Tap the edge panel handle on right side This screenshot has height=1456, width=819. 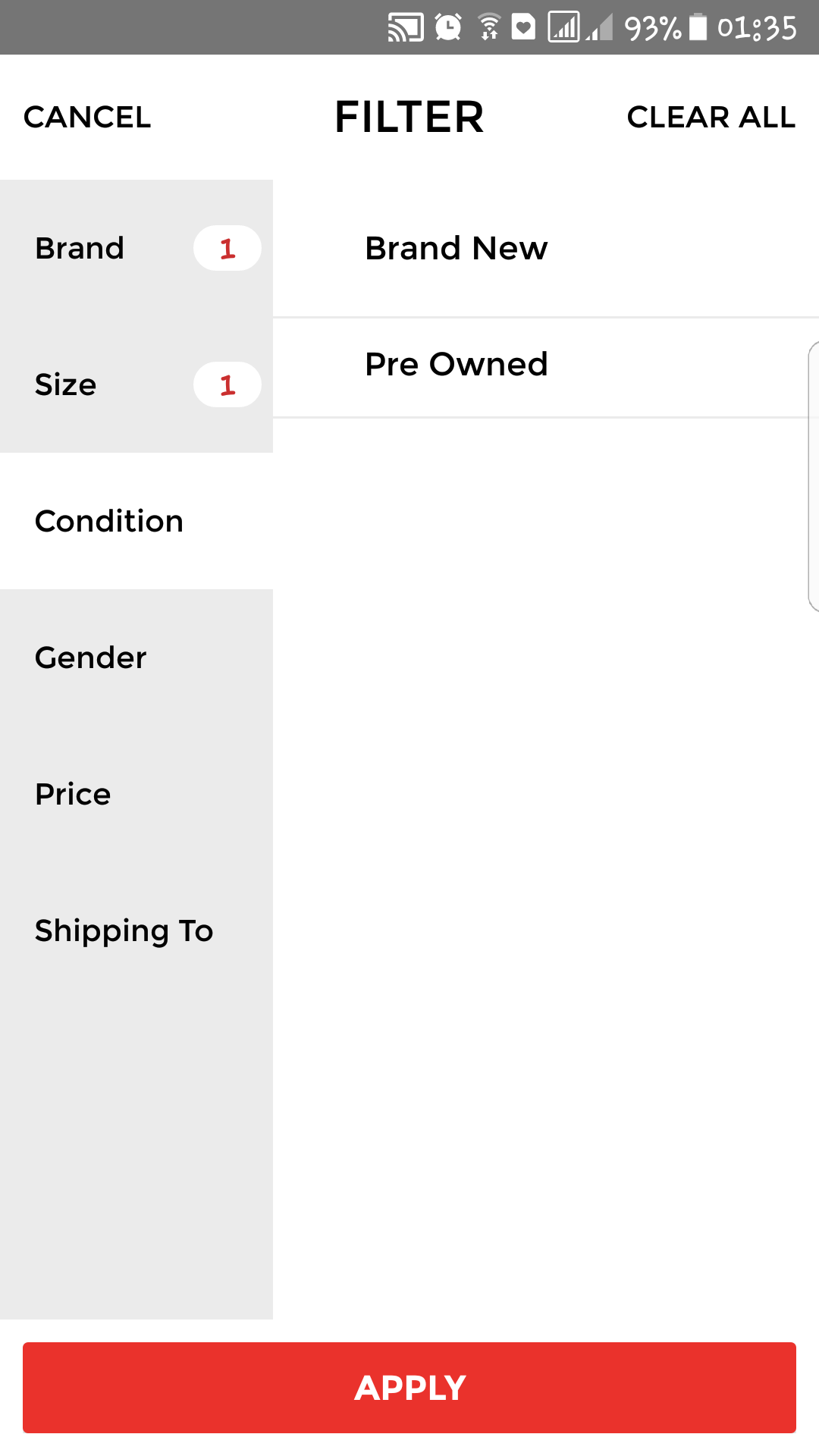point(813,476)
